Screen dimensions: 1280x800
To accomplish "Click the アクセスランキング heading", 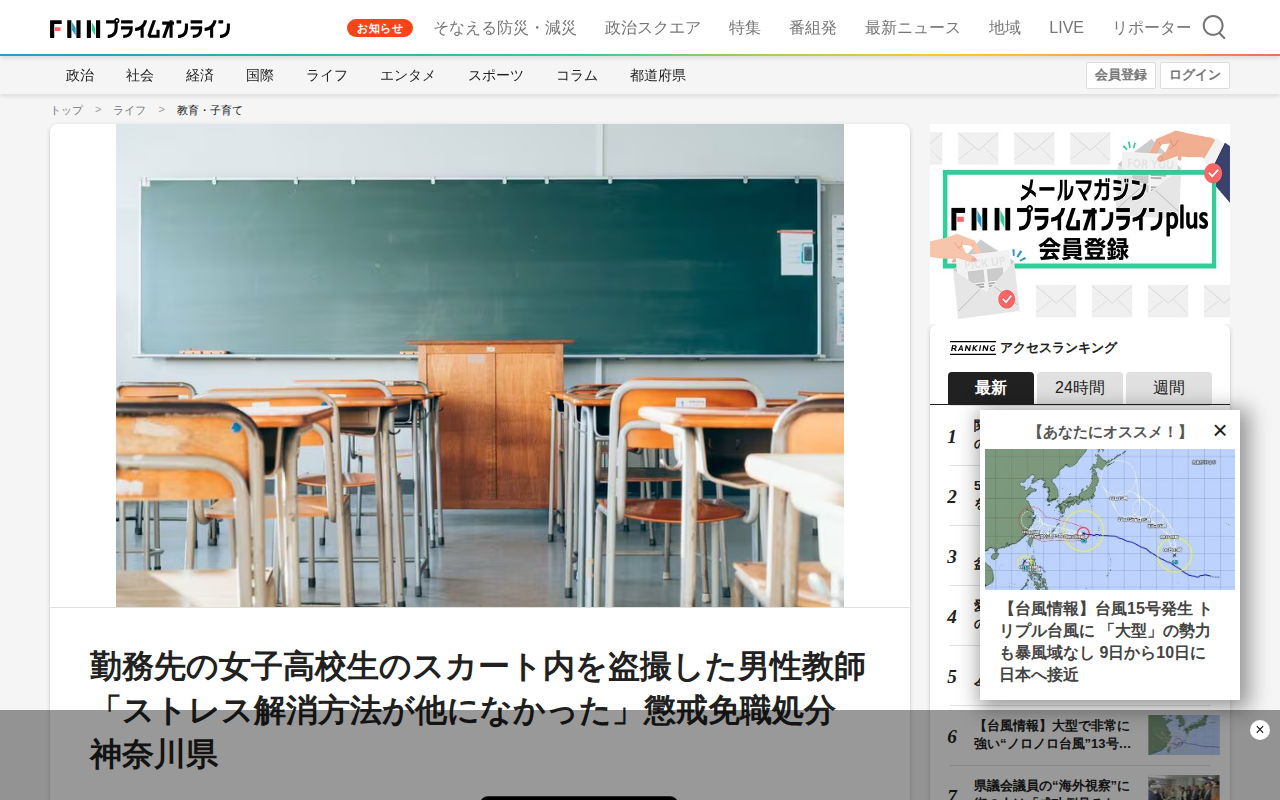I will [1058, 348].
